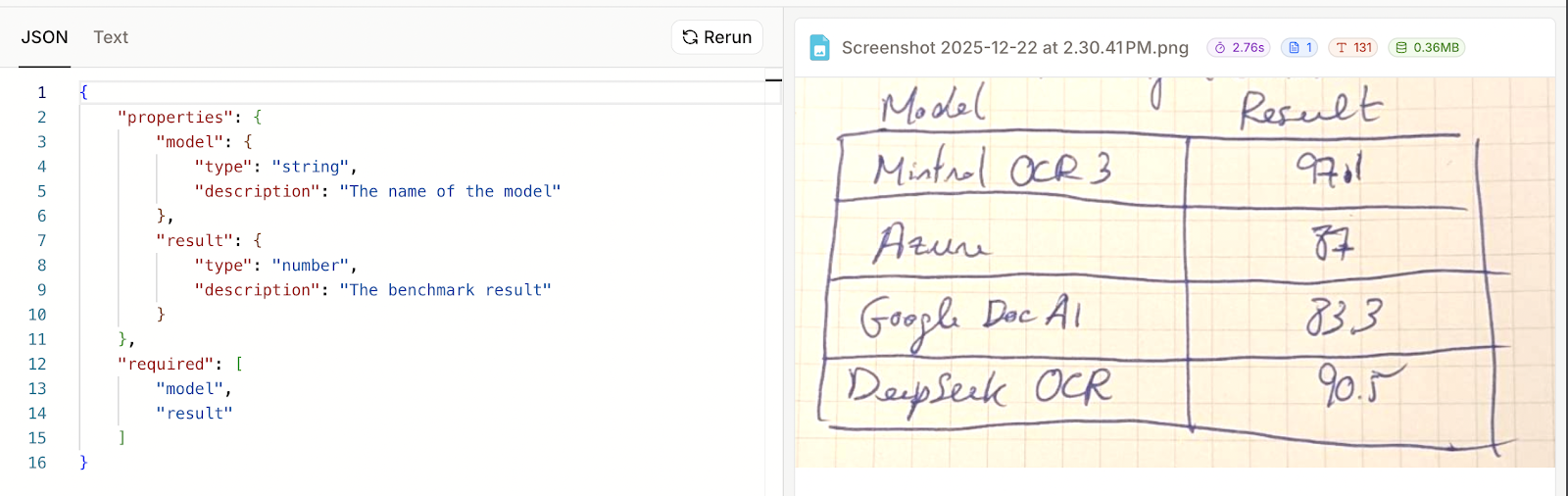The width and height of the screenshot is (1568, 496).
Task: Open the handwritten table image preview
Action: tap(1175, 272)
